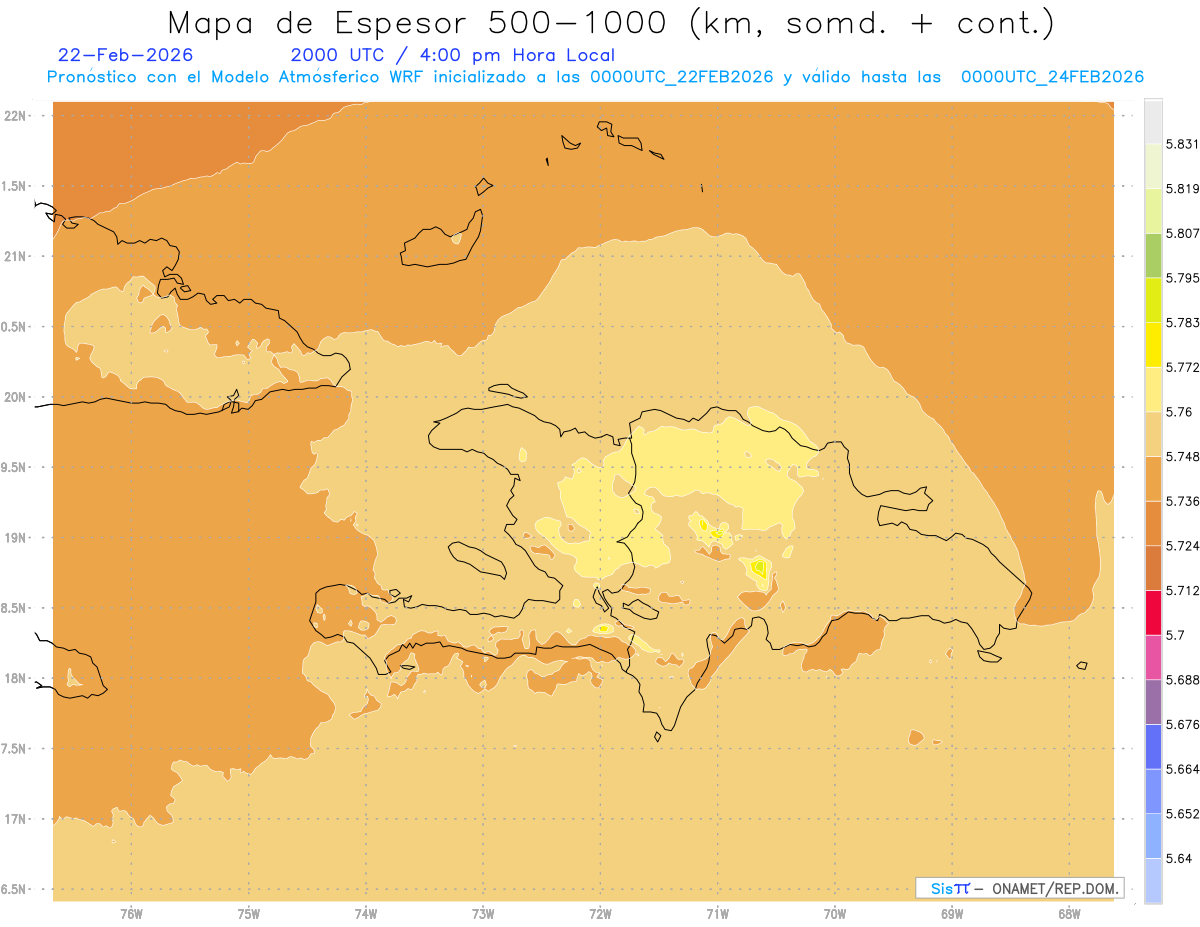Click the legend value '5.819'

click(1182, 188)
